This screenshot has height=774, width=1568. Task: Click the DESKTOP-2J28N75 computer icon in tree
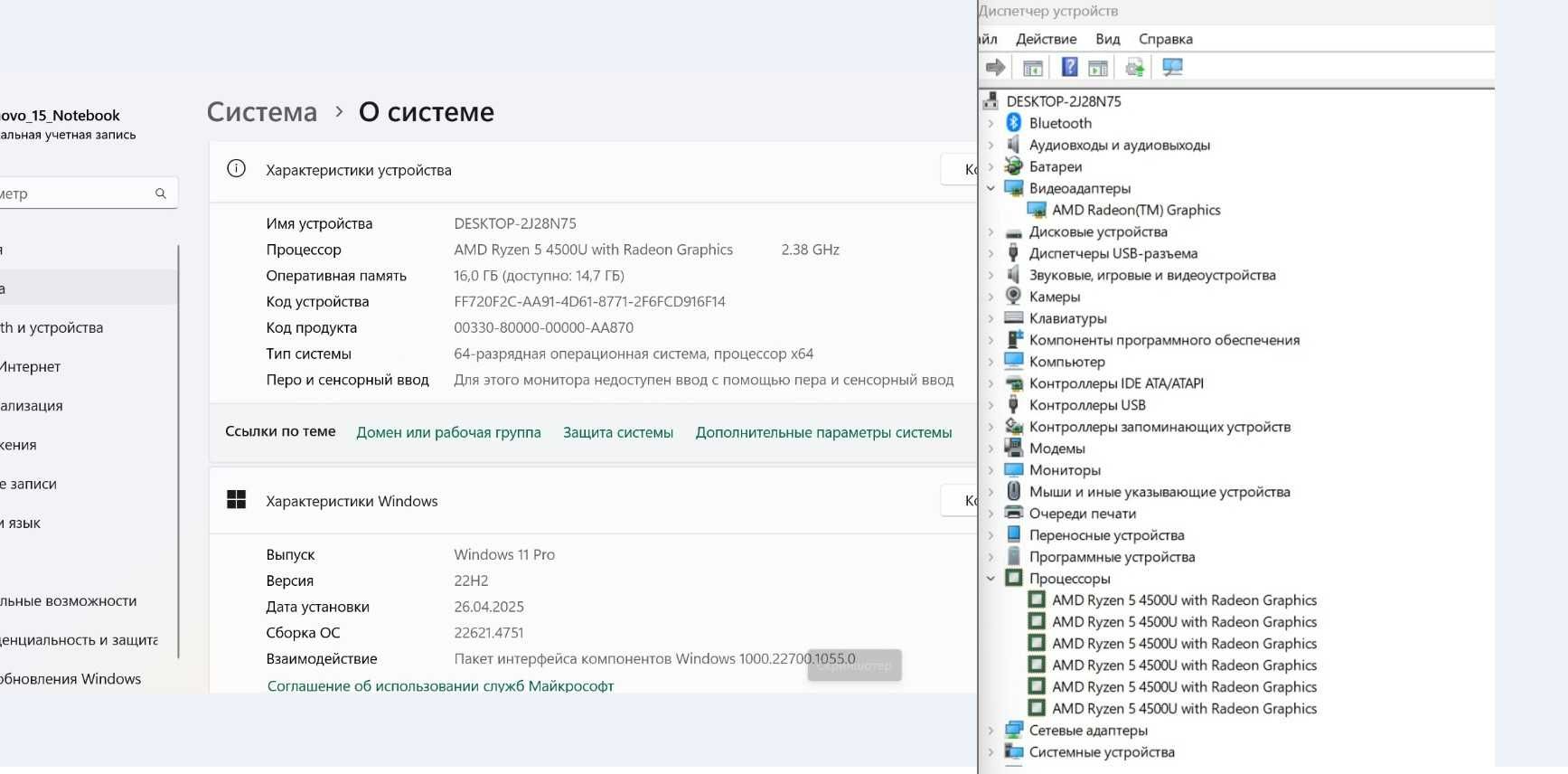991,101
